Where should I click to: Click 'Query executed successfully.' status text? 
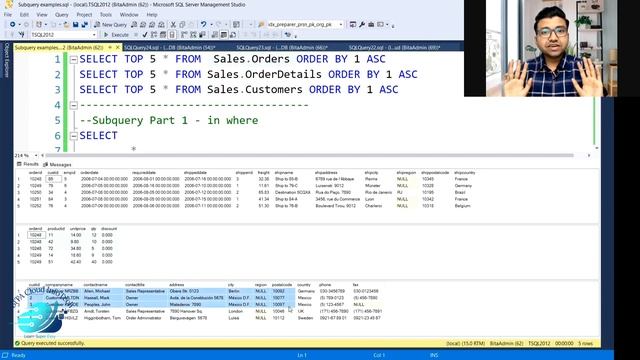pos(53,343)
